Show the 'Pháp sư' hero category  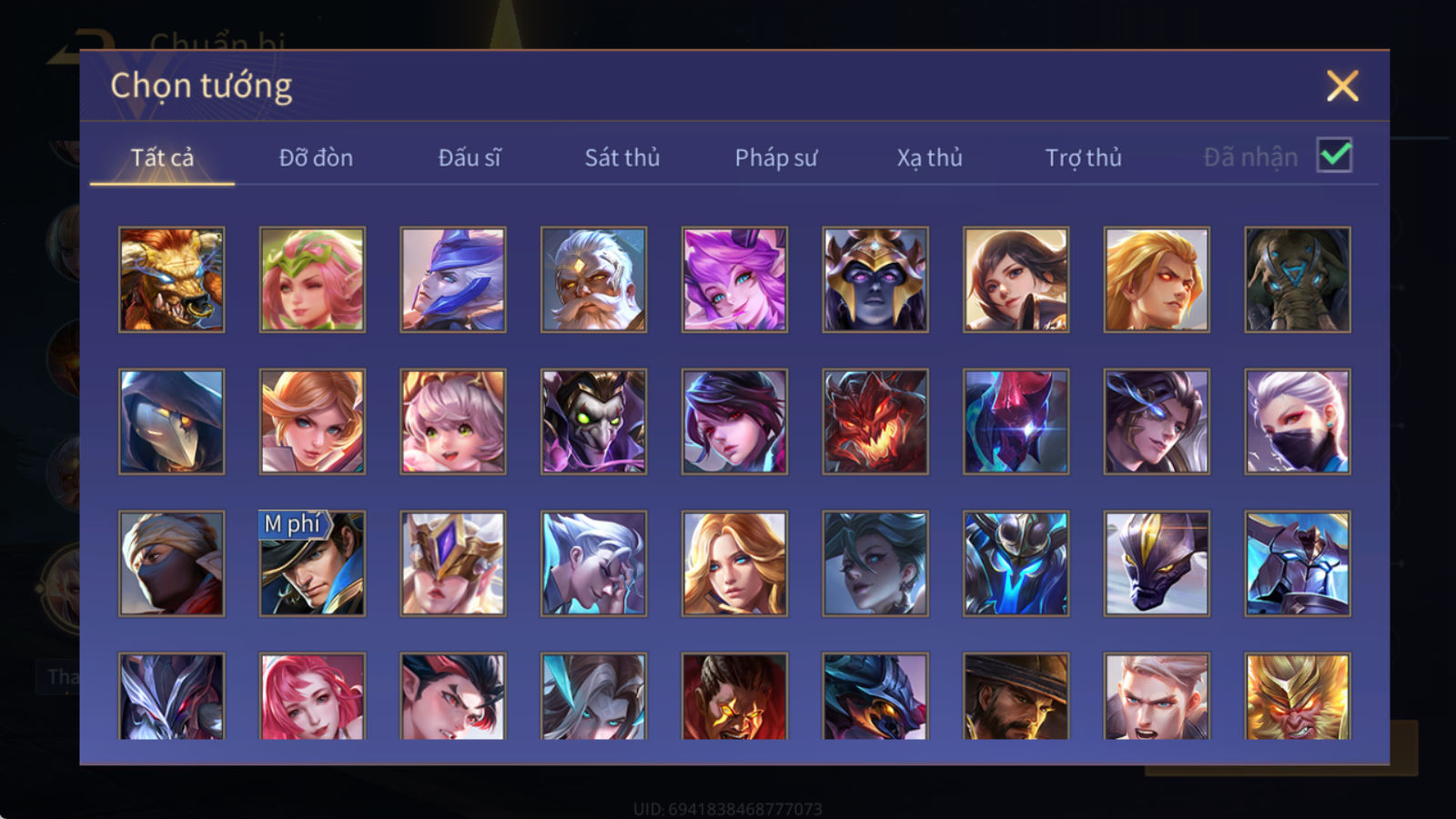(776, 157)
